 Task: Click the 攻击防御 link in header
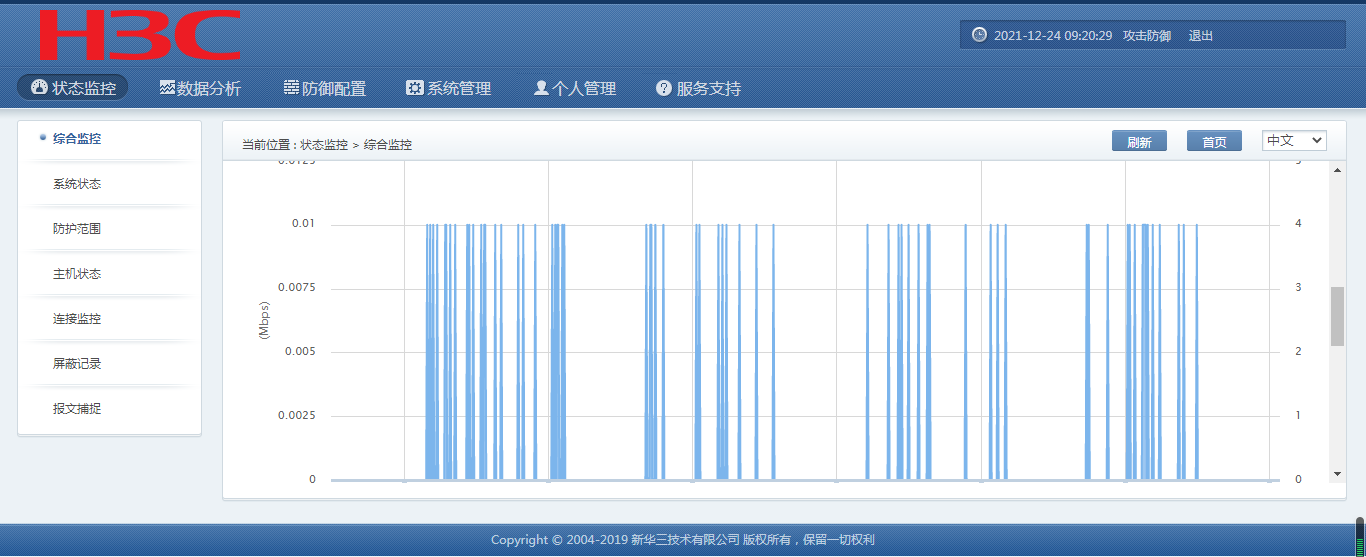(1147, 35)
